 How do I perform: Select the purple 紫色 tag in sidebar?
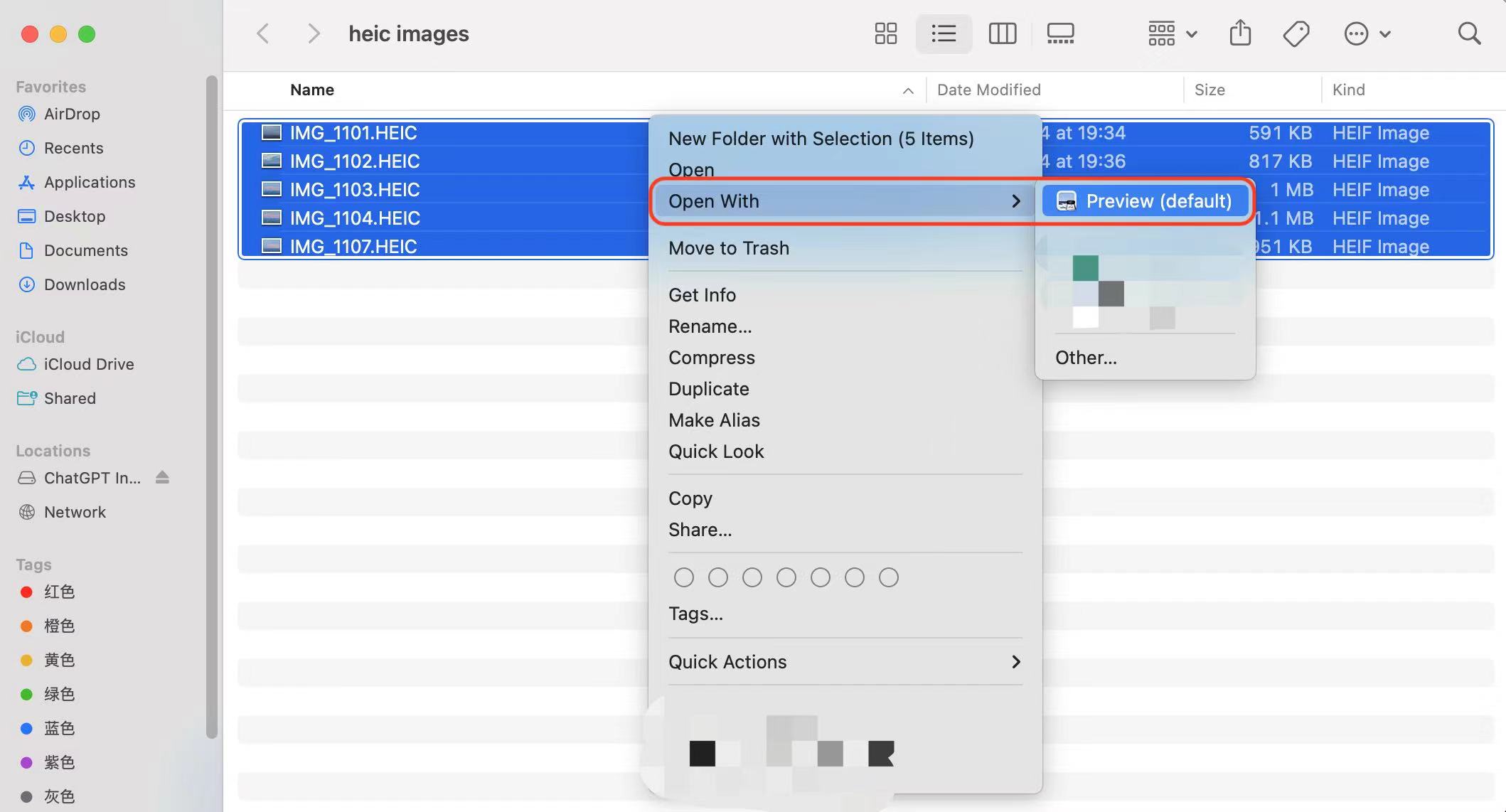(60, 762)
